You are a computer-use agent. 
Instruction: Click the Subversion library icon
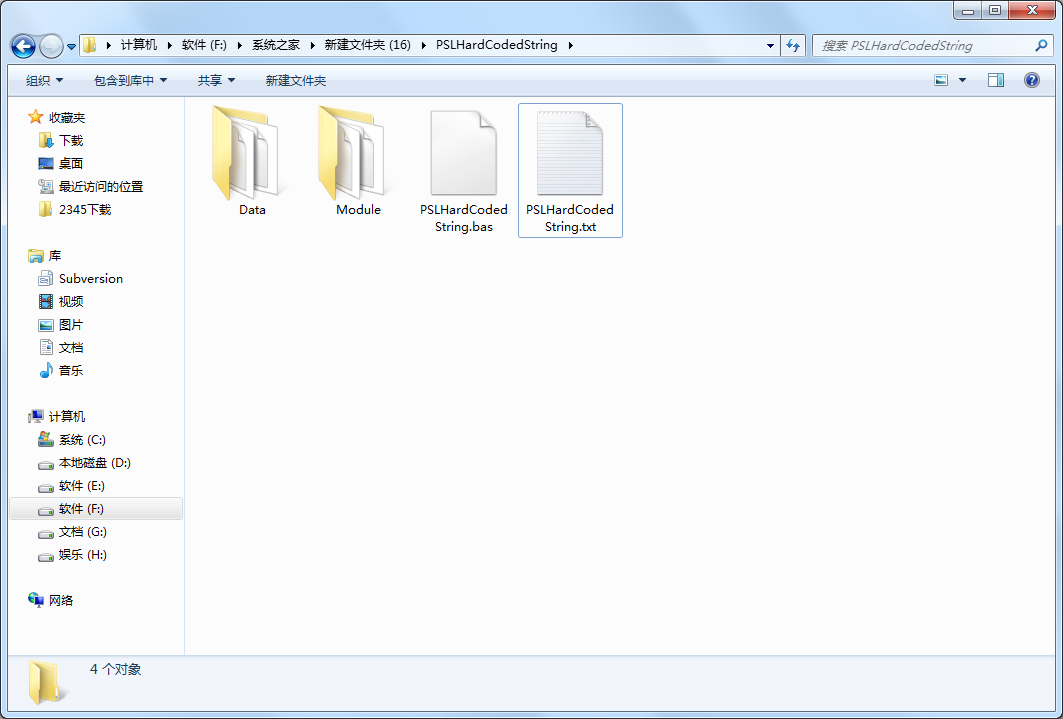(x=46, y=279)
